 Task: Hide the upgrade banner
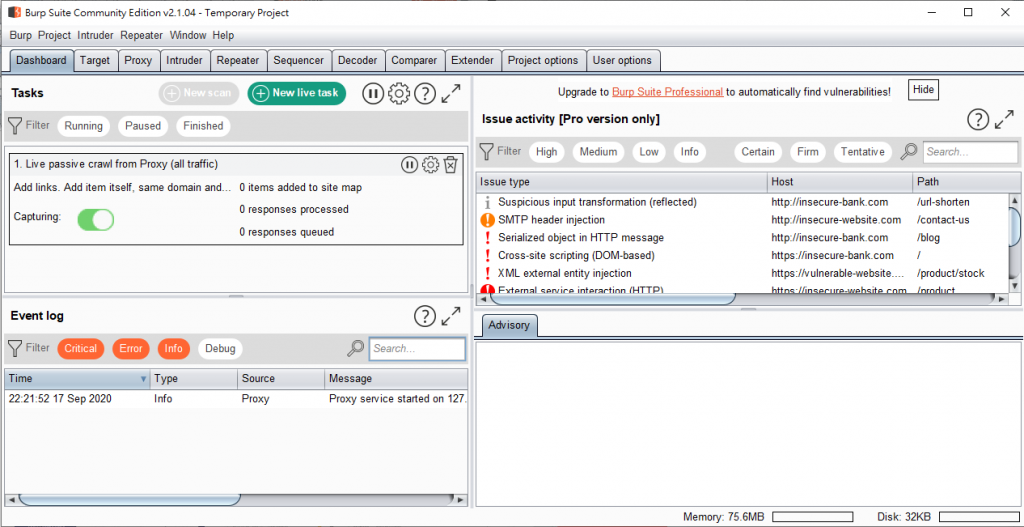(x=923, y=90)
